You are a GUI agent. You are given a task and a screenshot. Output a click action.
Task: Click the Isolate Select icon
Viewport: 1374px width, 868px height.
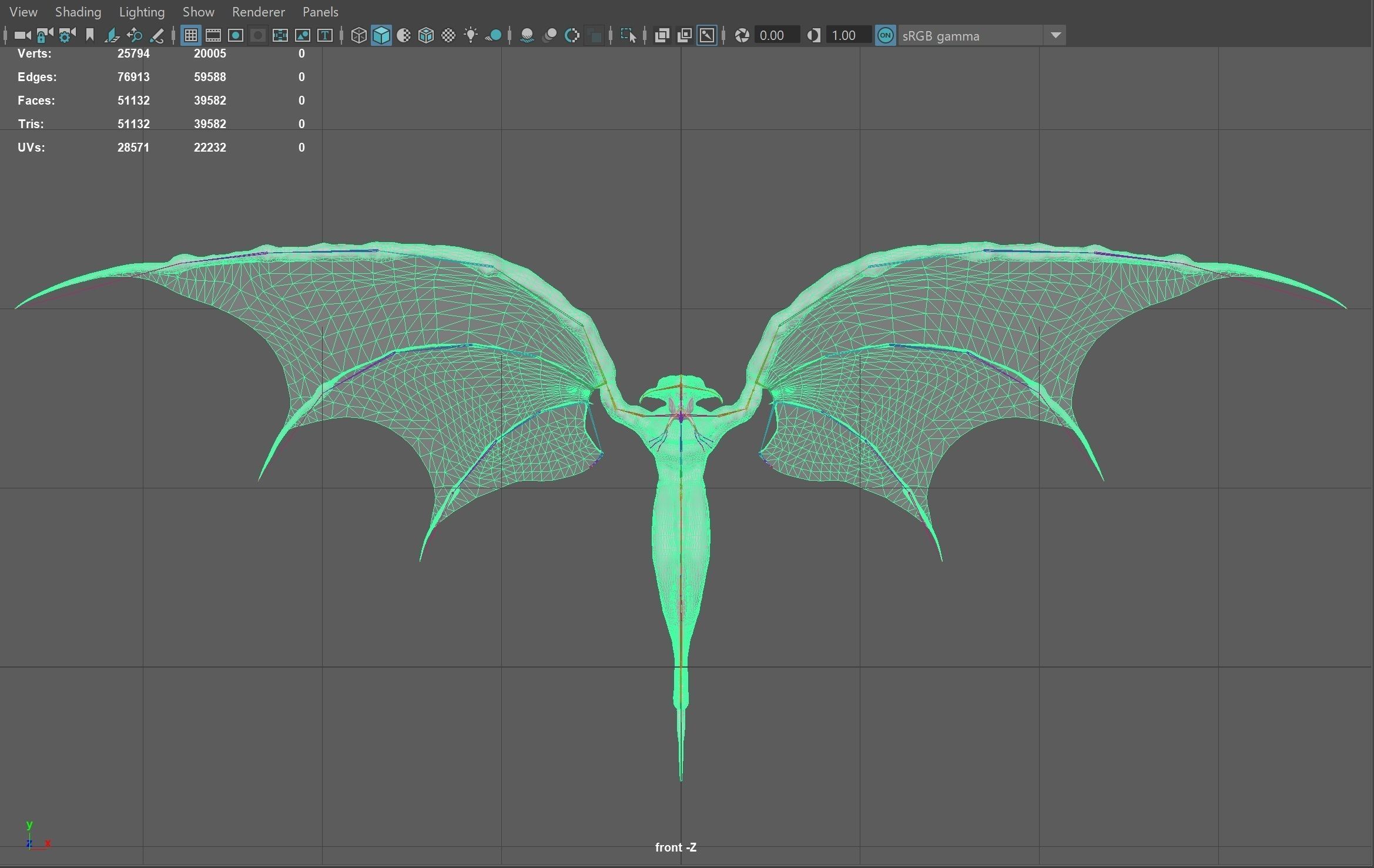click(628, 36)
